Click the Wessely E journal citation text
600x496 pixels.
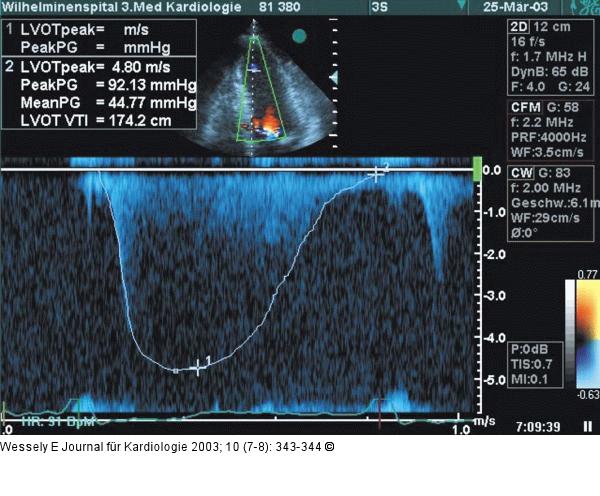(x=167, y=447)
